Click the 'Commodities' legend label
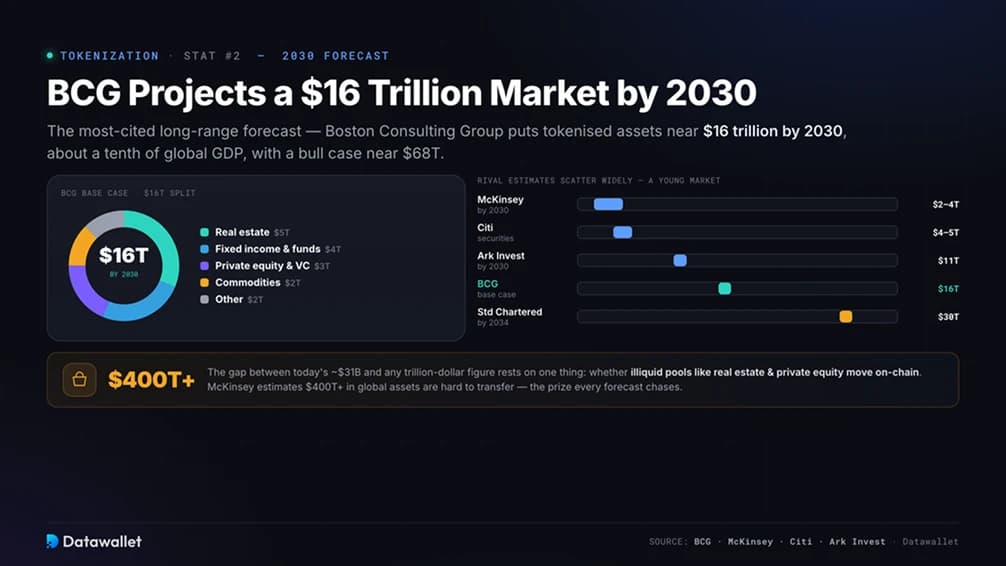 click(248, 282)
